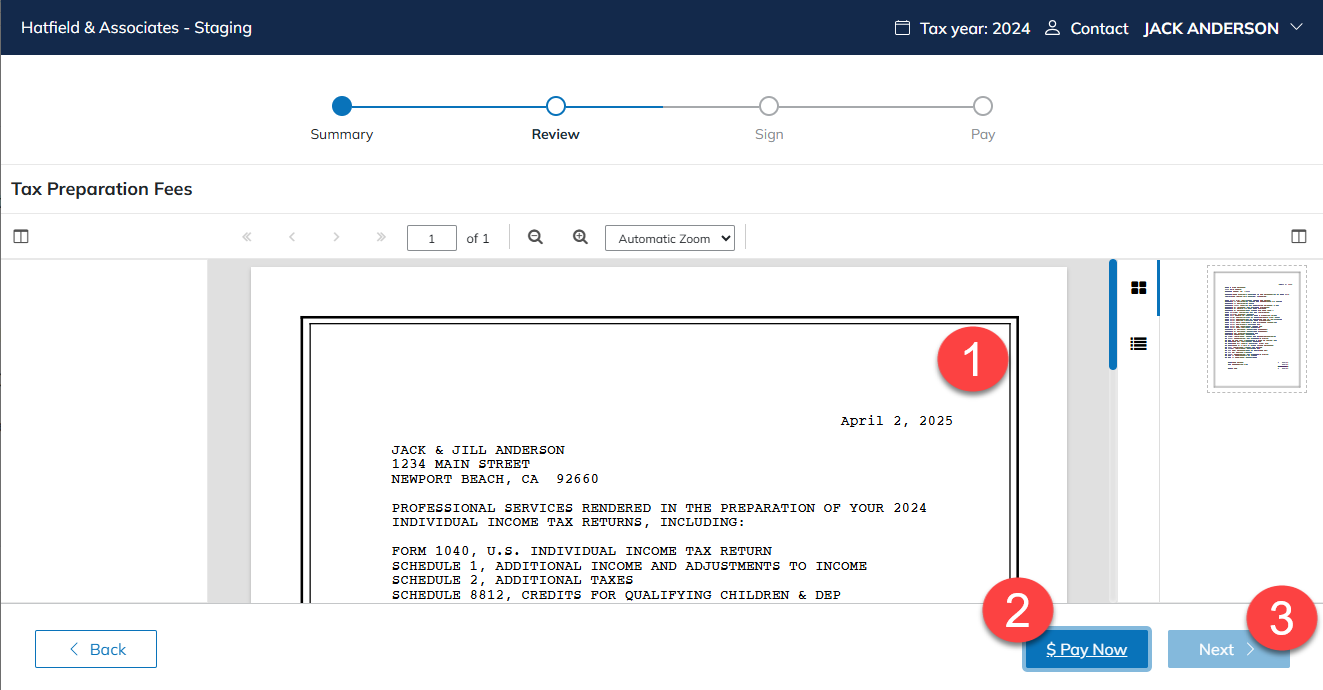Select the Review step
Viewport: 1323px width, 690px height.
[556, 106]
